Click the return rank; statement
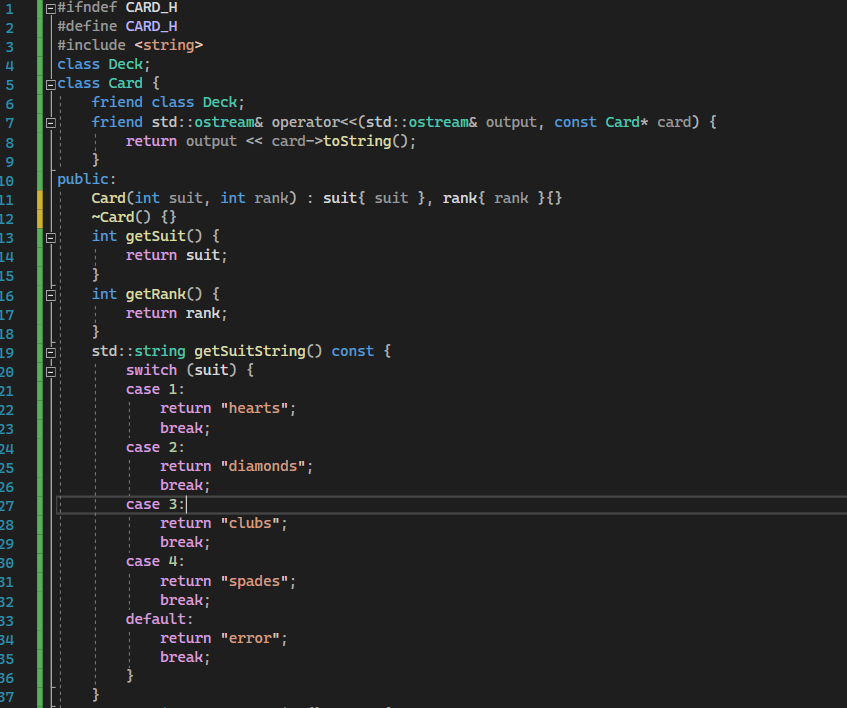 (177, 313)
